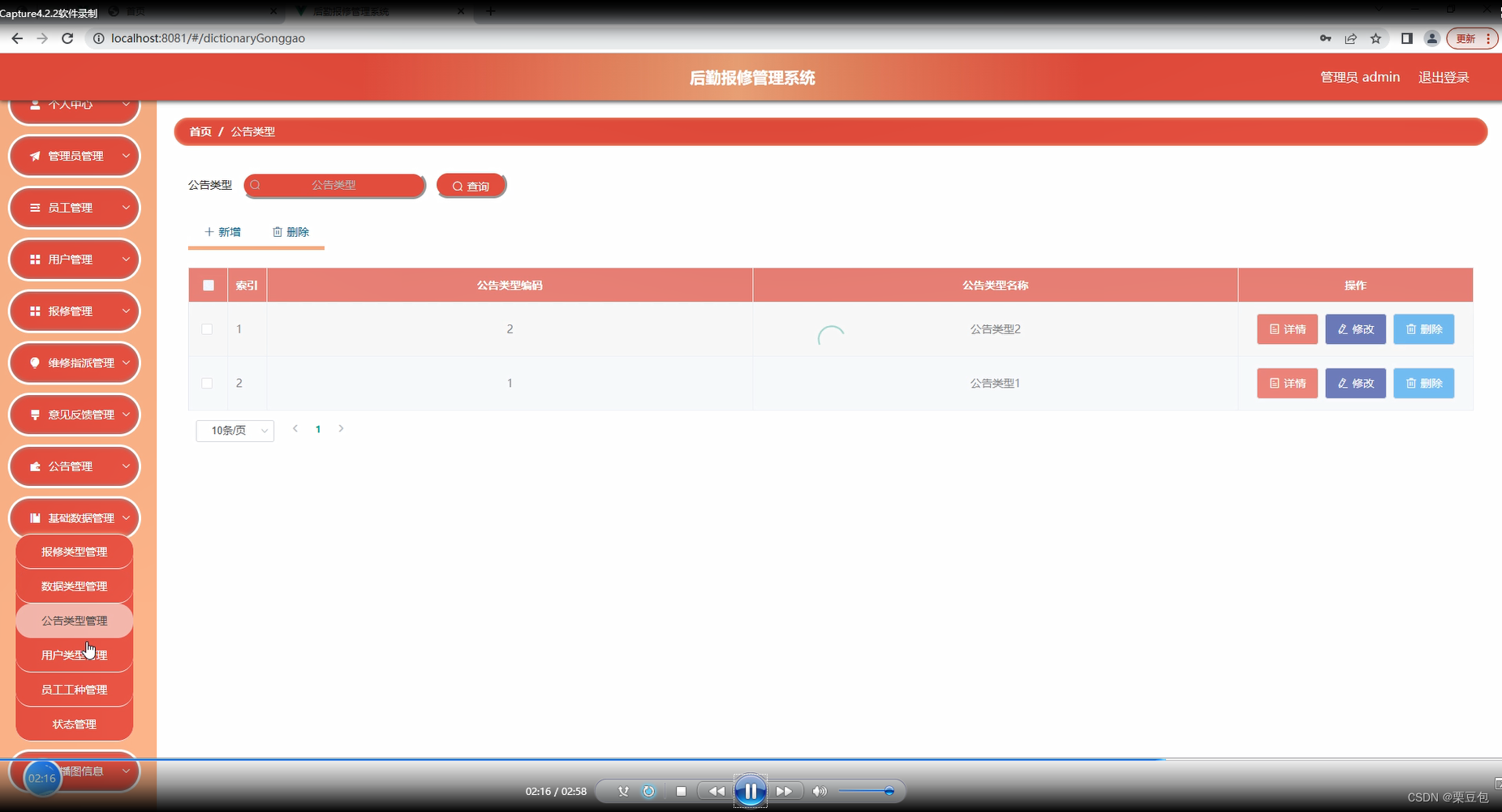Click the 公告类型1 name cell
The width and height of the screenshot is (1502, 812).
point(996,383)
